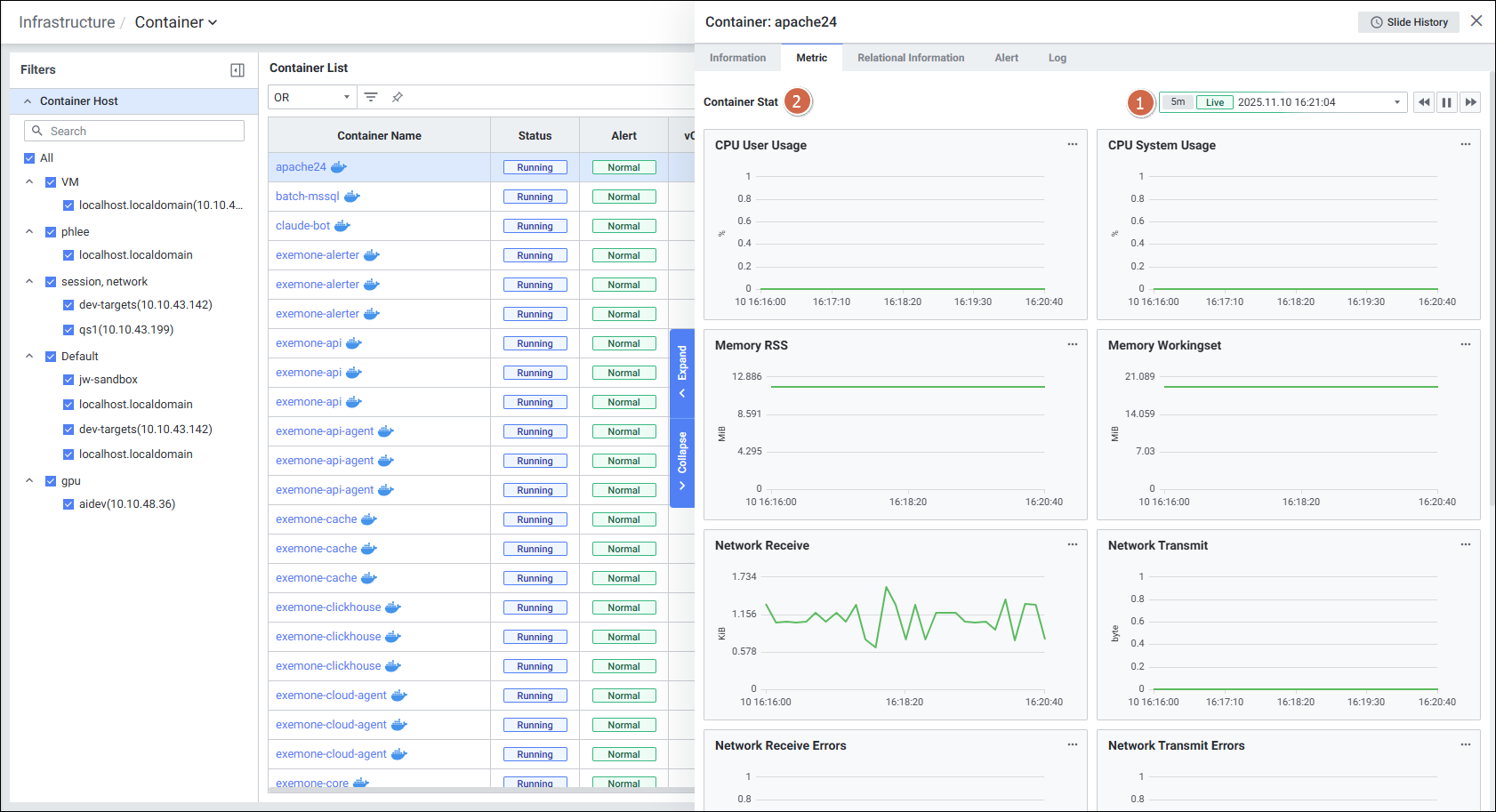Open the OR condition dropdown

pos(312,97)
